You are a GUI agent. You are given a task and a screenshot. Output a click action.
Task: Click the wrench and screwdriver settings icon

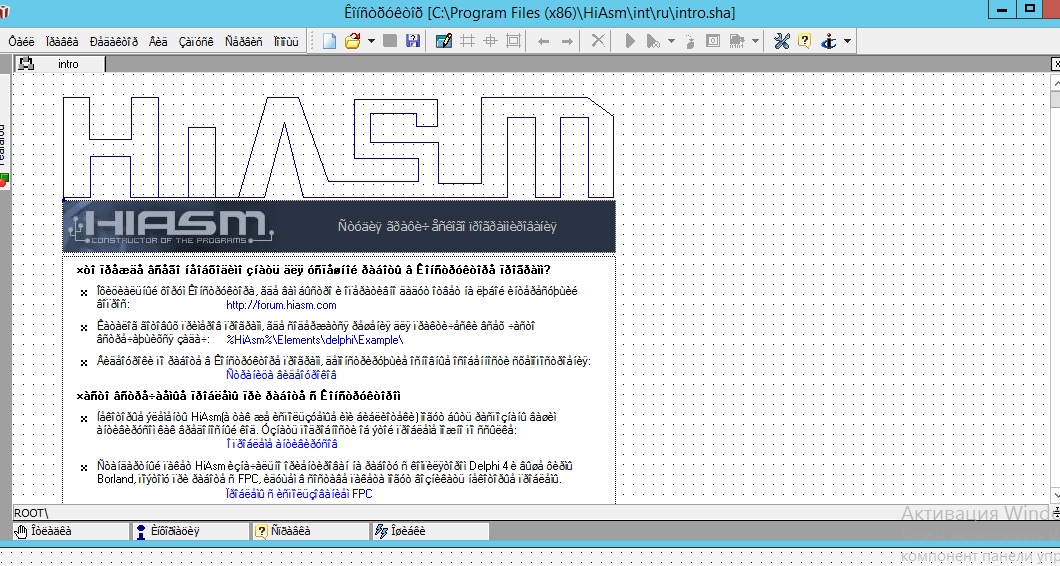tap(782, 41)
